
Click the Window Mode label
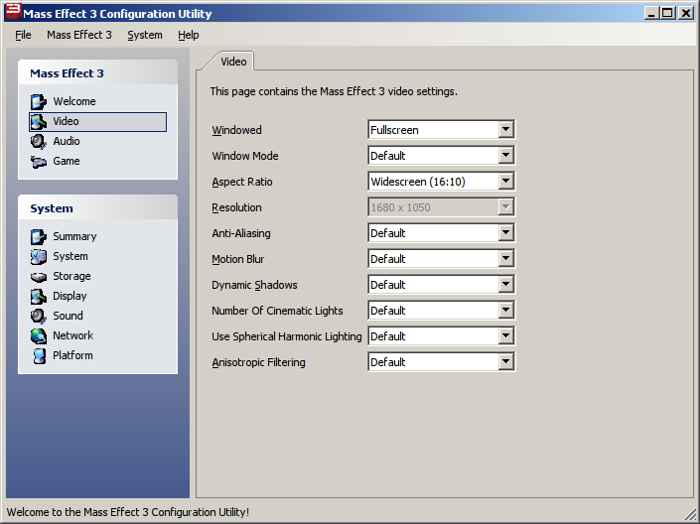245,156
